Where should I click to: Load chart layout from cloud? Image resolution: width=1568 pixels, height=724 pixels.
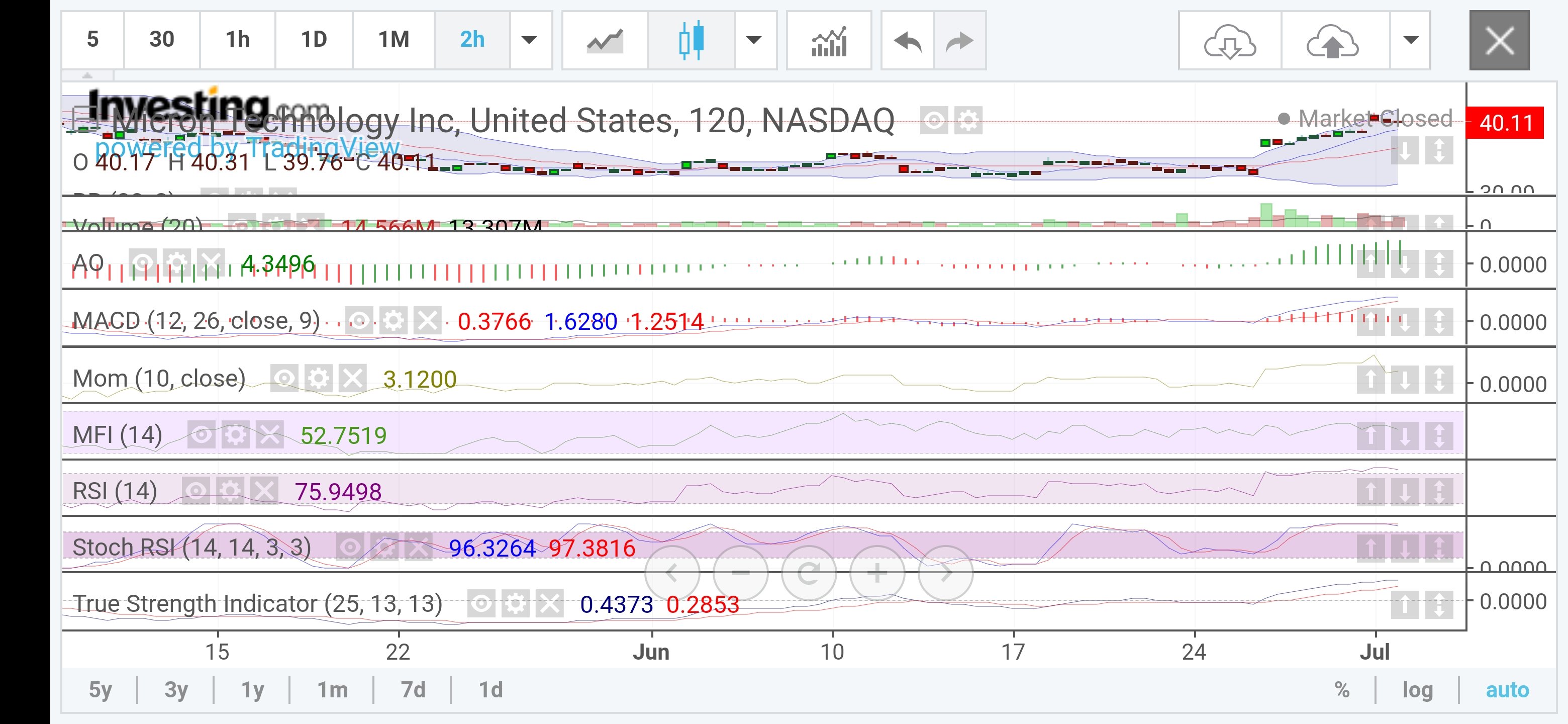click(1230, 40)
